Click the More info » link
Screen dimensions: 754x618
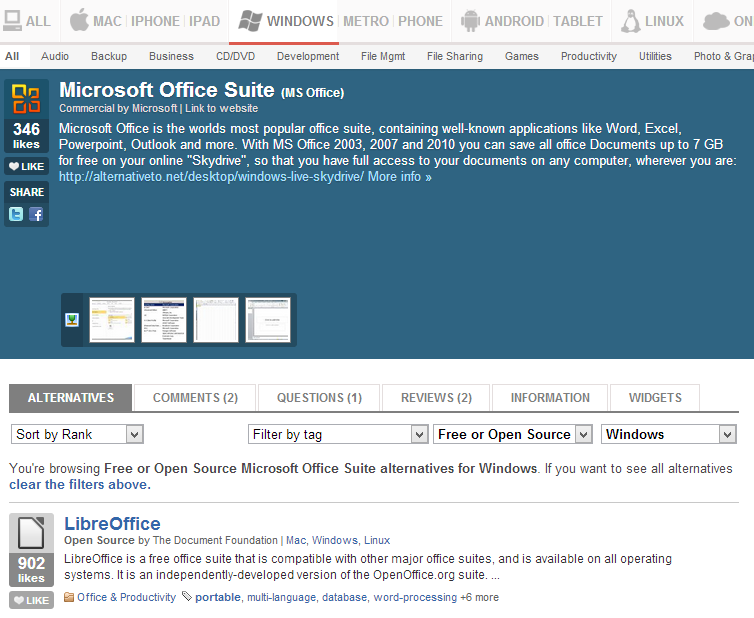click(x=400, y=177)
